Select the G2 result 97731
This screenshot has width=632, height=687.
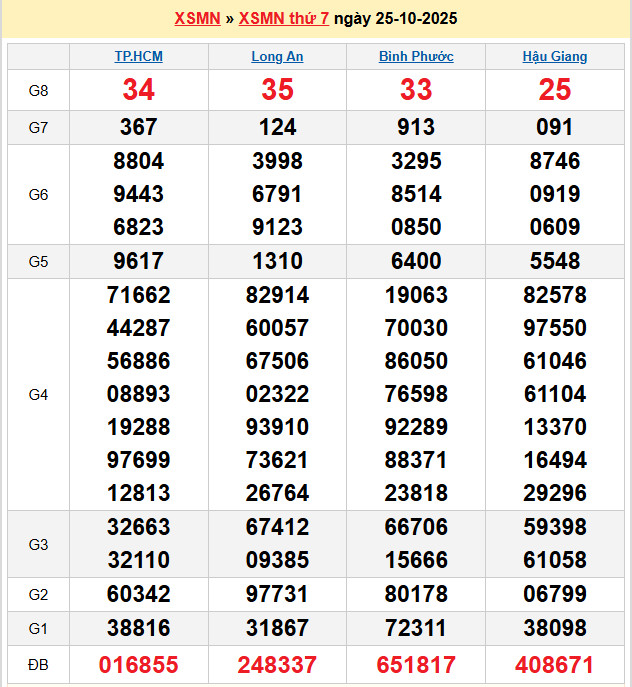(277, 595)
